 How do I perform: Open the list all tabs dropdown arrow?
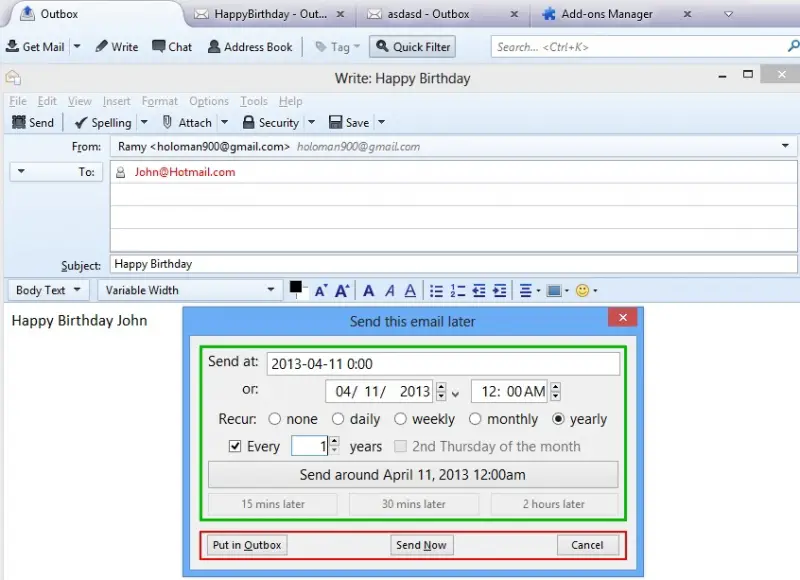click(729, 14)
